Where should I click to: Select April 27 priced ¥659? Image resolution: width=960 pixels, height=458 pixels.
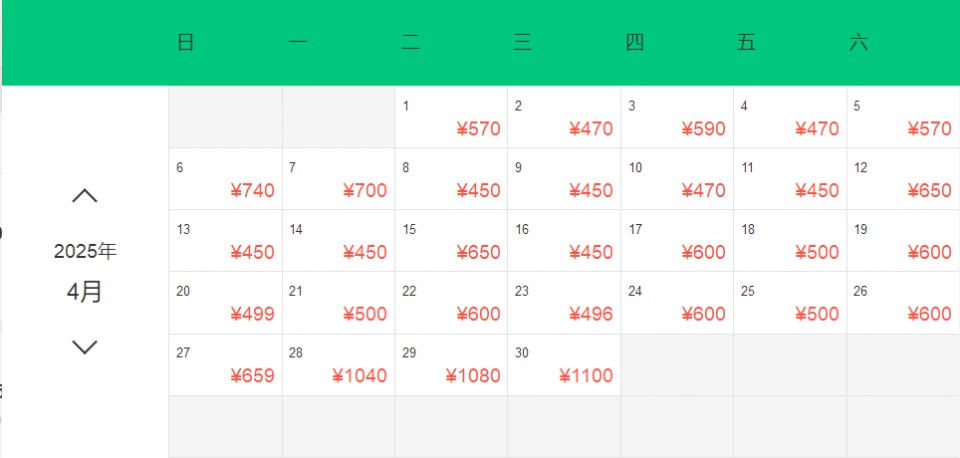point(225,365)
